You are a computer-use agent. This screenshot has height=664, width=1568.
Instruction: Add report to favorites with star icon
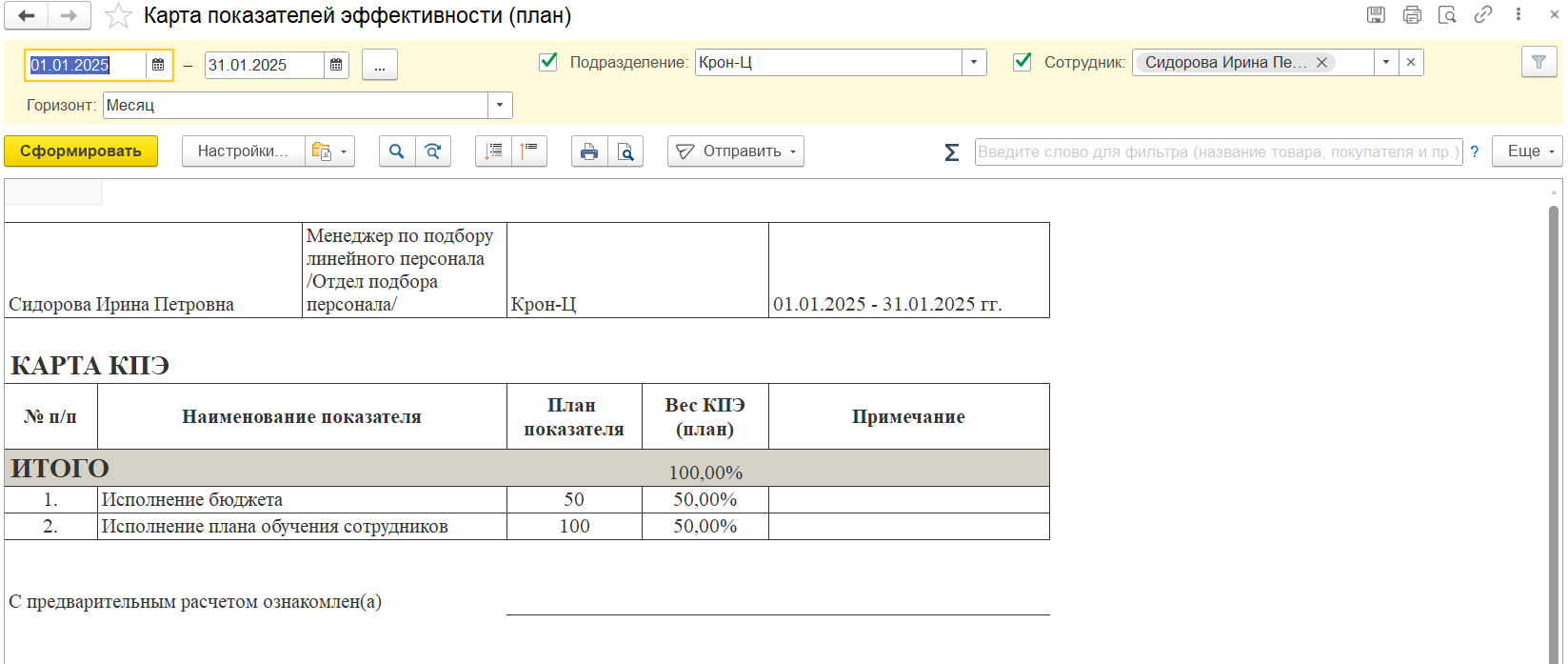click(x=118, y=15)
